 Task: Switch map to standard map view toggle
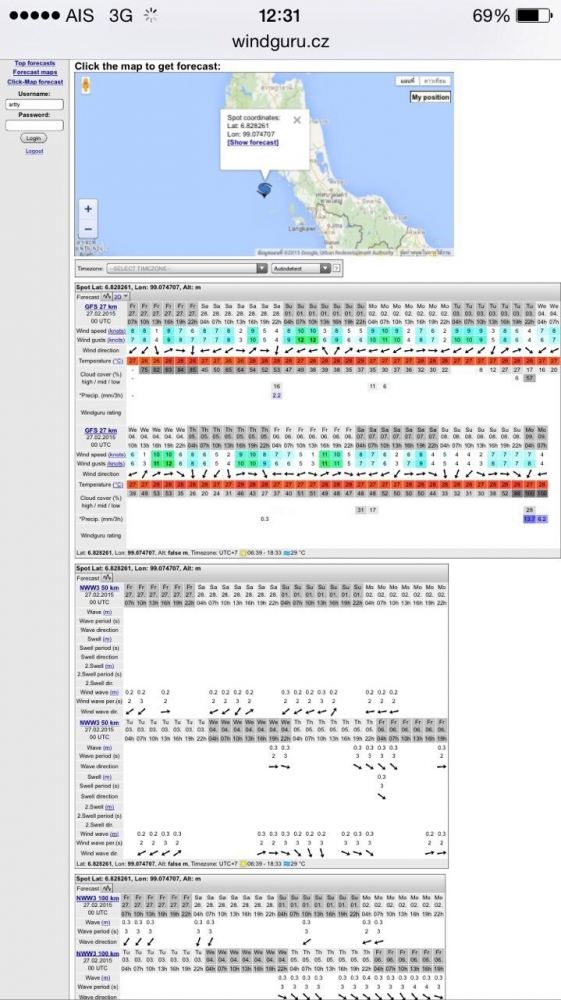pyautogui.click(x=407, y=80)
